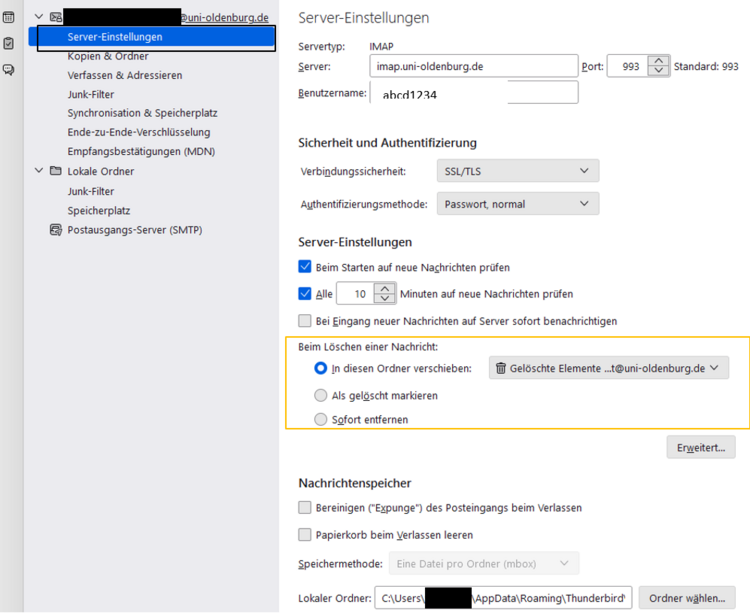Open the calendar icon in the sidebar
The width and height of the screenshot is (750, 613).
[x=9, y=17]
